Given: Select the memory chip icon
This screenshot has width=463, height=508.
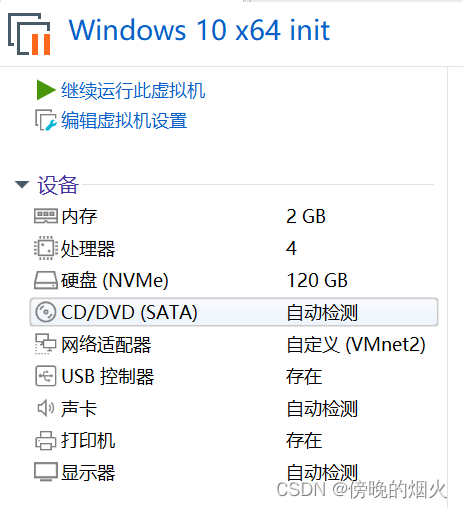Looking at the screenshot, I should point(46,216).
